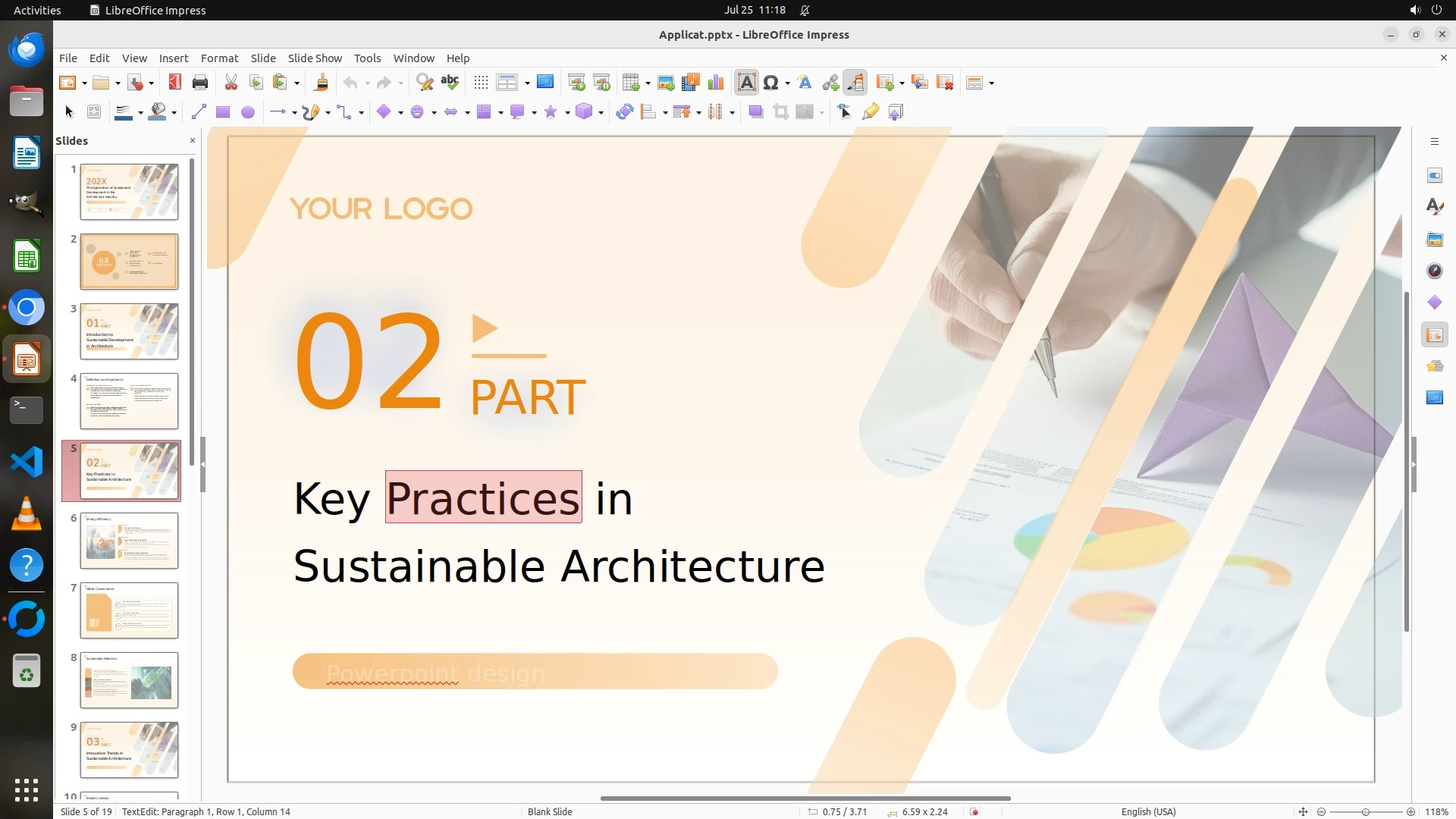Image resolution: width=1456 pixels, height=819 pixels.
Task: Click the zoom slider in status bar
Action: coord(1365,811)
